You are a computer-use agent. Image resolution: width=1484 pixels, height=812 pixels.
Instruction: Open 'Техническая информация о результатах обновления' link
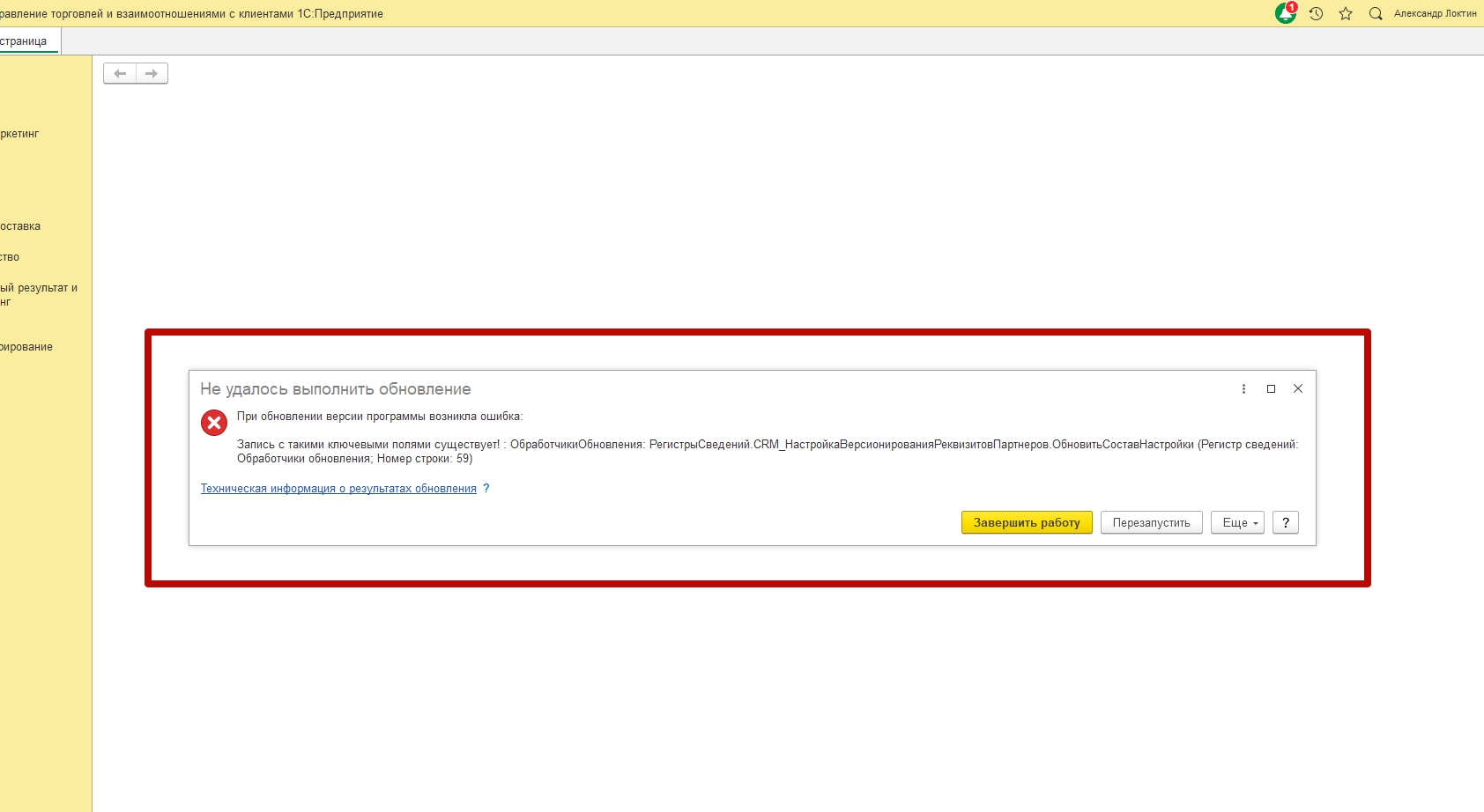pyautogui.click(x=338, y=488)
